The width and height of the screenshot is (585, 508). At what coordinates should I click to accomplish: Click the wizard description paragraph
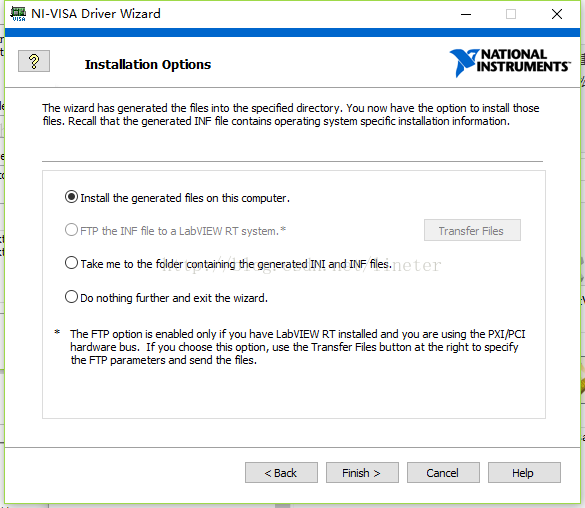pos(291,115)
